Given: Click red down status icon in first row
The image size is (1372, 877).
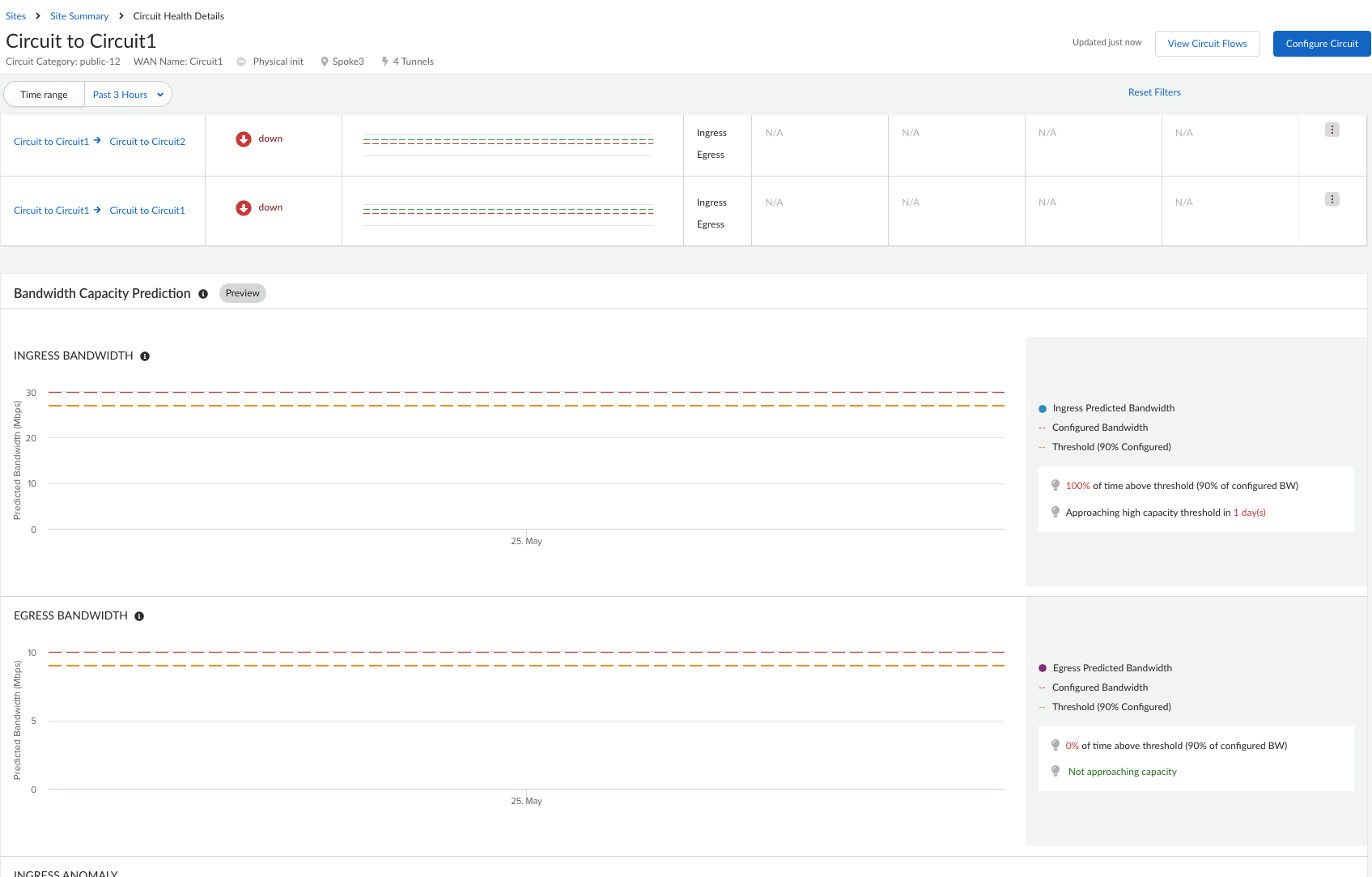Looking at the screenshot, I should tap(244, 139).
